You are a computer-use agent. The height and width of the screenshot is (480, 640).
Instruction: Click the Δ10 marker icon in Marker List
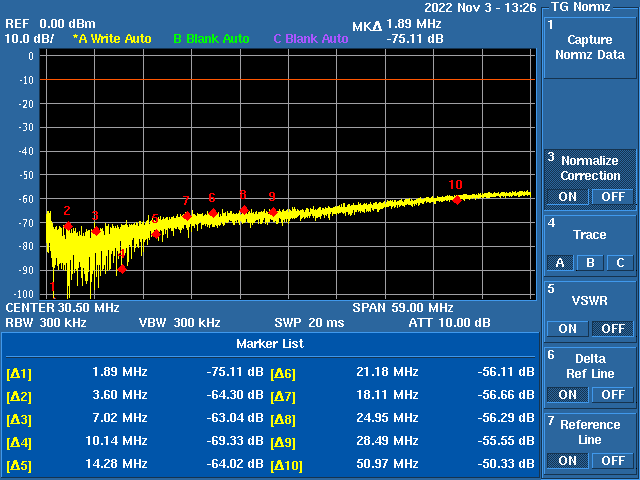[x=287, y=466]
